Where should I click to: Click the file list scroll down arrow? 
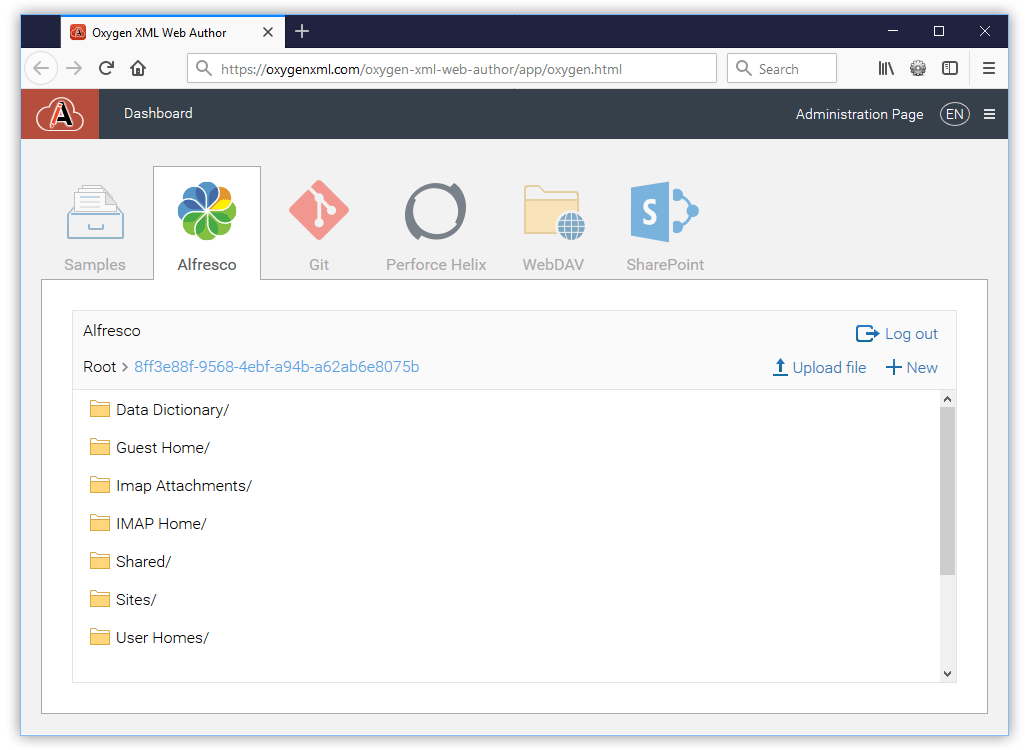947,674
